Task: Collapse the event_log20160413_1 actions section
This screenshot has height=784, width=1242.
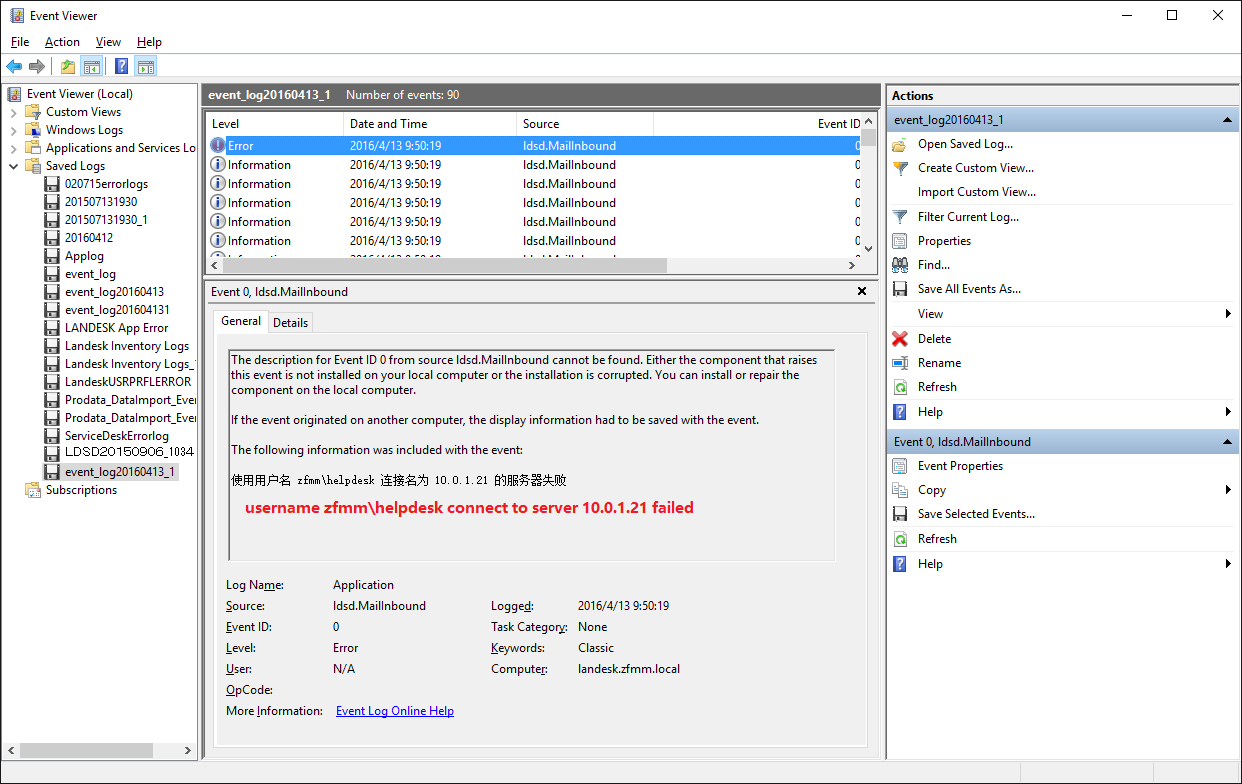Action: click(1227, 120)
